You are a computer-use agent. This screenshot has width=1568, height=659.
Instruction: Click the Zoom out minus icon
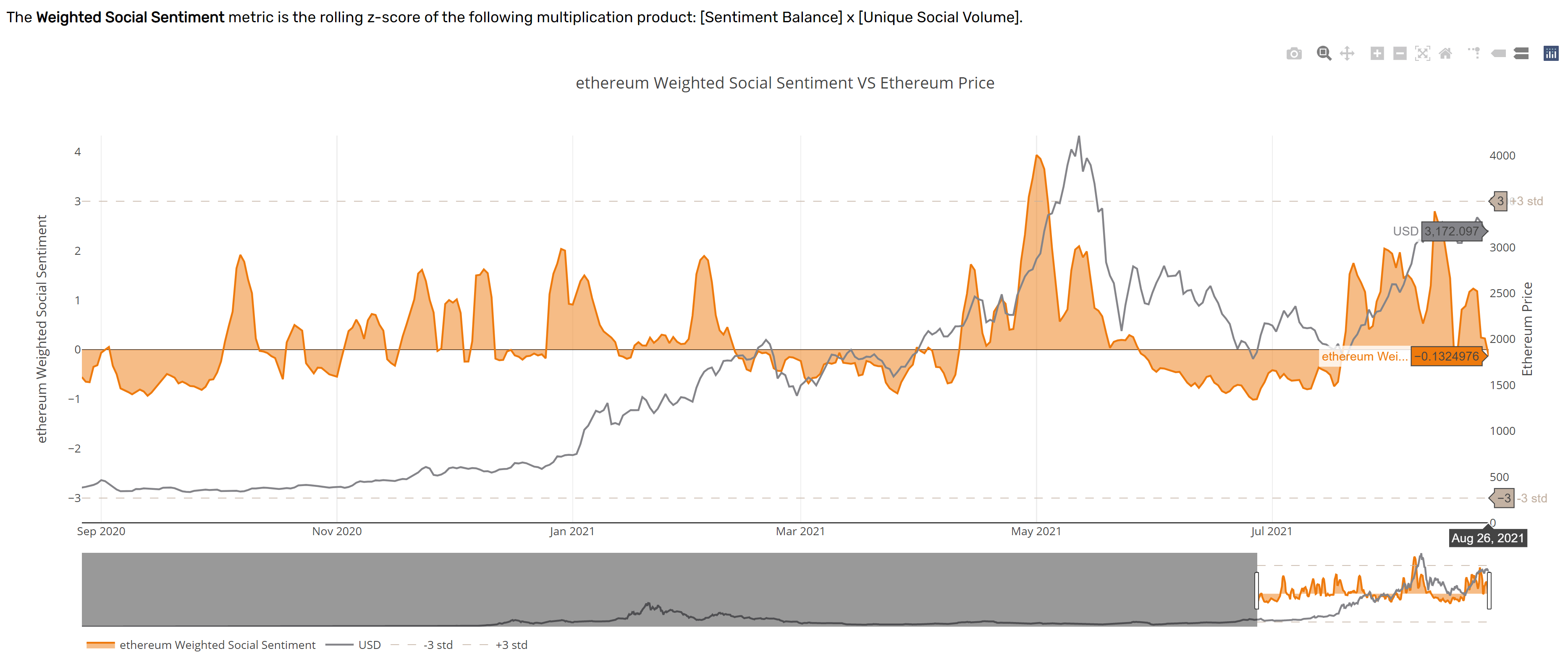click(x=1400, y=54)
